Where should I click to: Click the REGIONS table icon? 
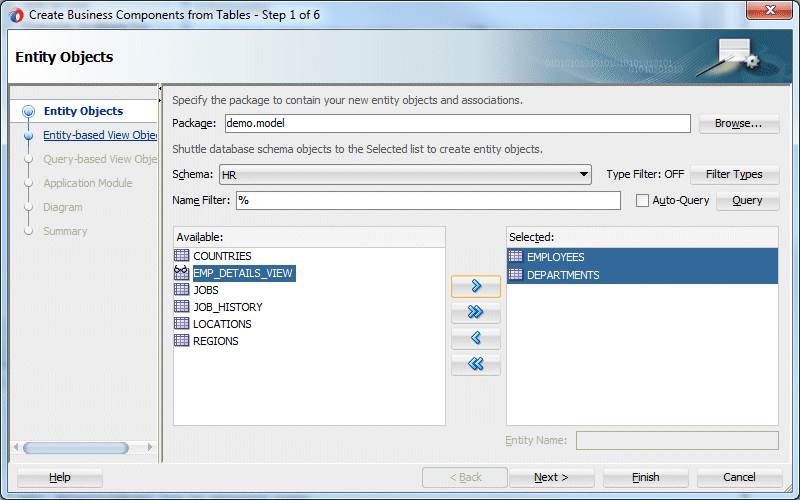point(181,340)
